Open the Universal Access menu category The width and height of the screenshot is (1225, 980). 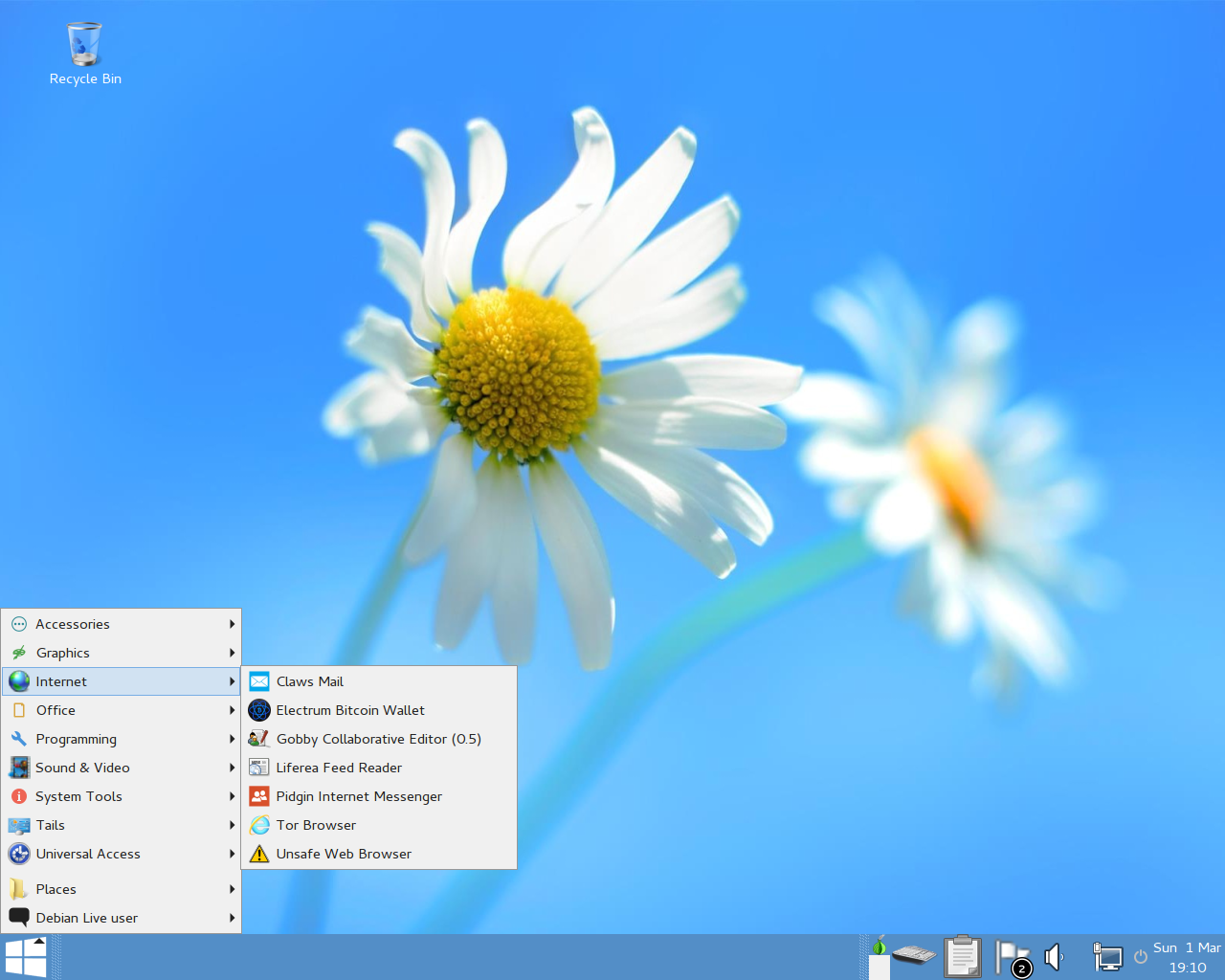click(x=122, y=854)
